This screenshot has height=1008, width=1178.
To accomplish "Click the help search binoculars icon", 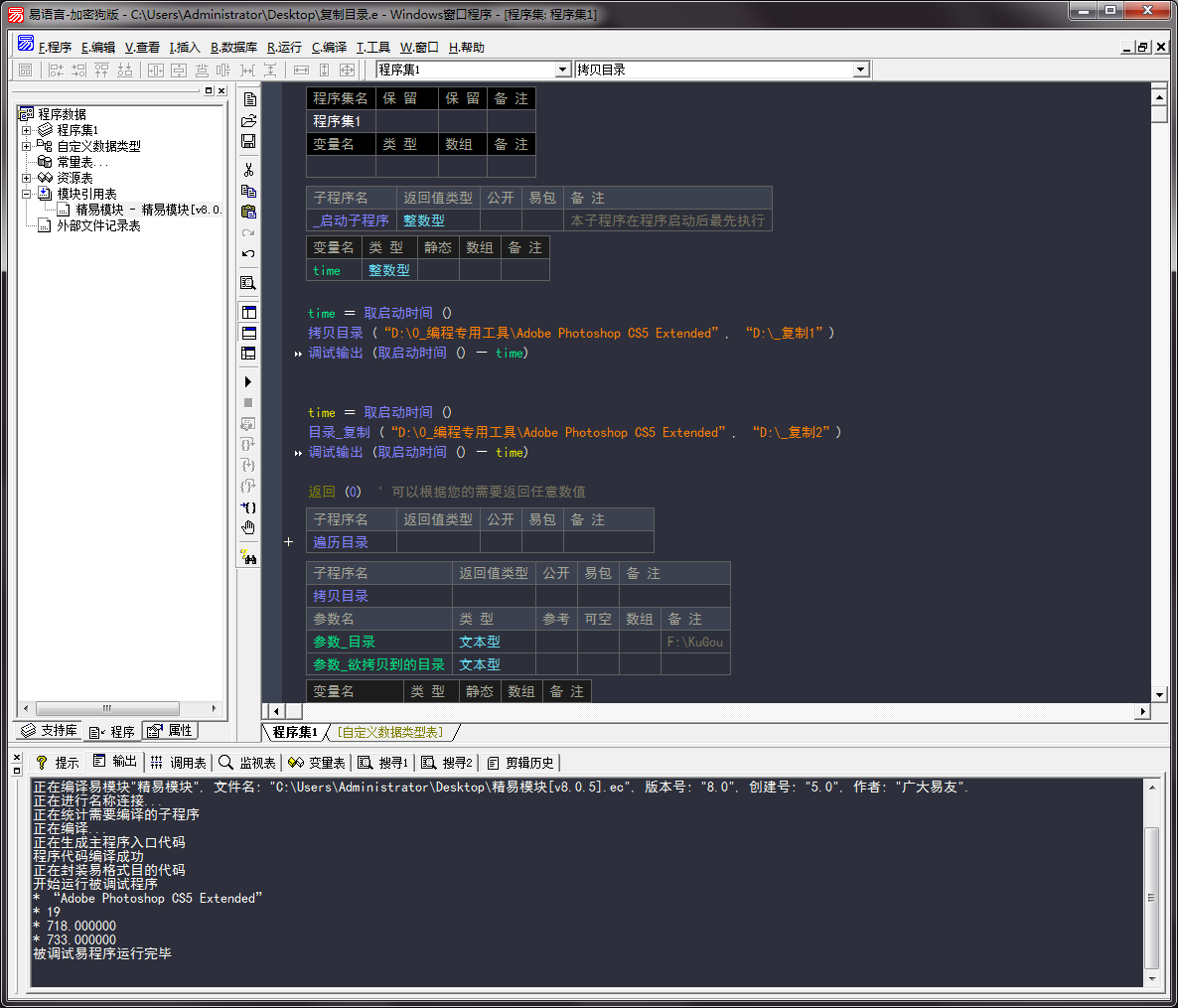I will 248,557.
